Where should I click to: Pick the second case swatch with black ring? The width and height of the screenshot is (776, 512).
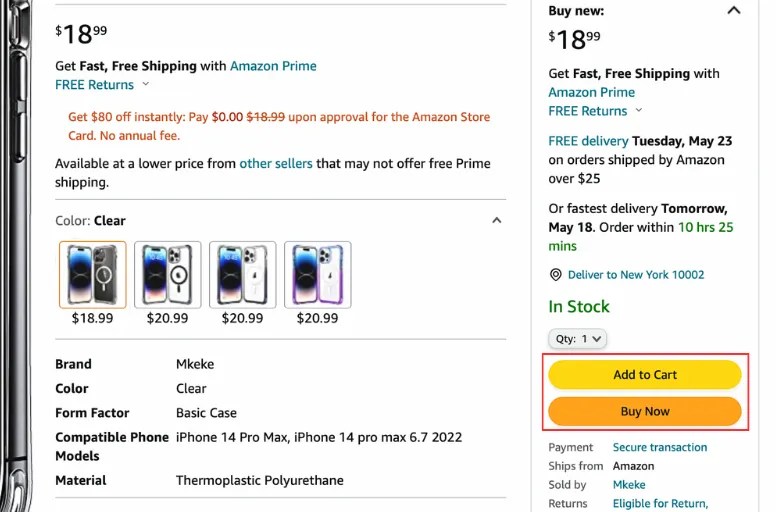click(168, 274)
